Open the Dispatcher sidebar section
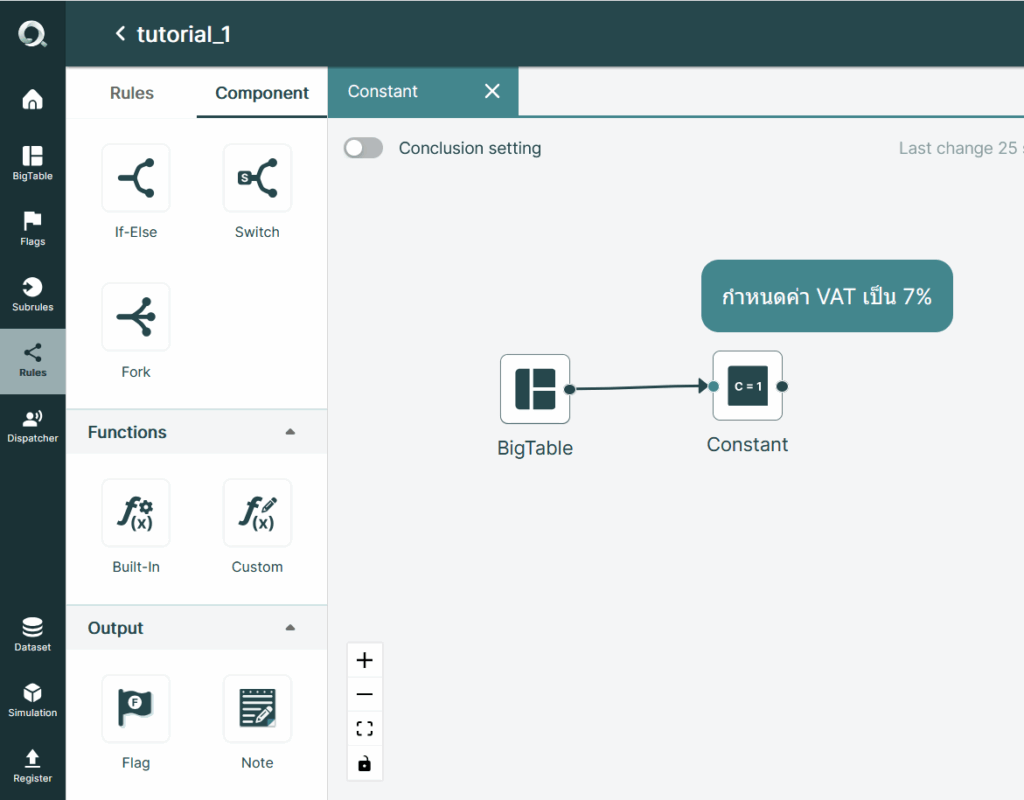This screenshot has width=1024, height=800. coord(33,426)
